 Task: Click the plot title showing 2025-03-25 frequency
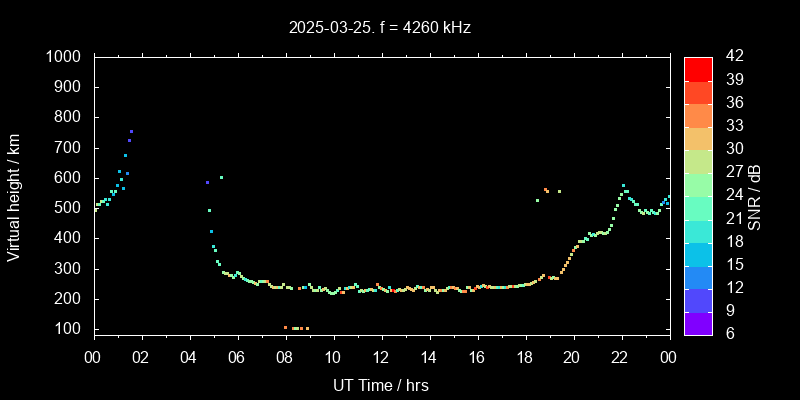point(379,28)
